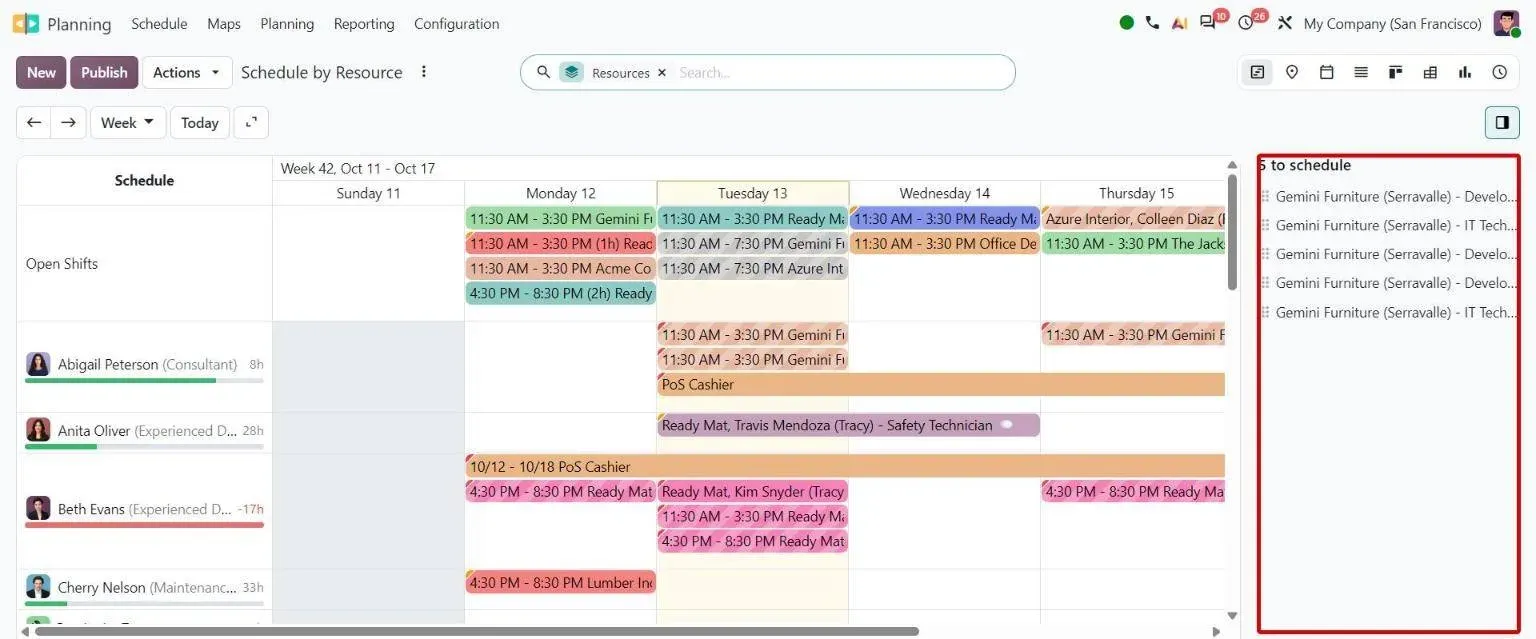
Task: Click Beth Evans's red hours progress bar
Action: click(x=144, y=524)
